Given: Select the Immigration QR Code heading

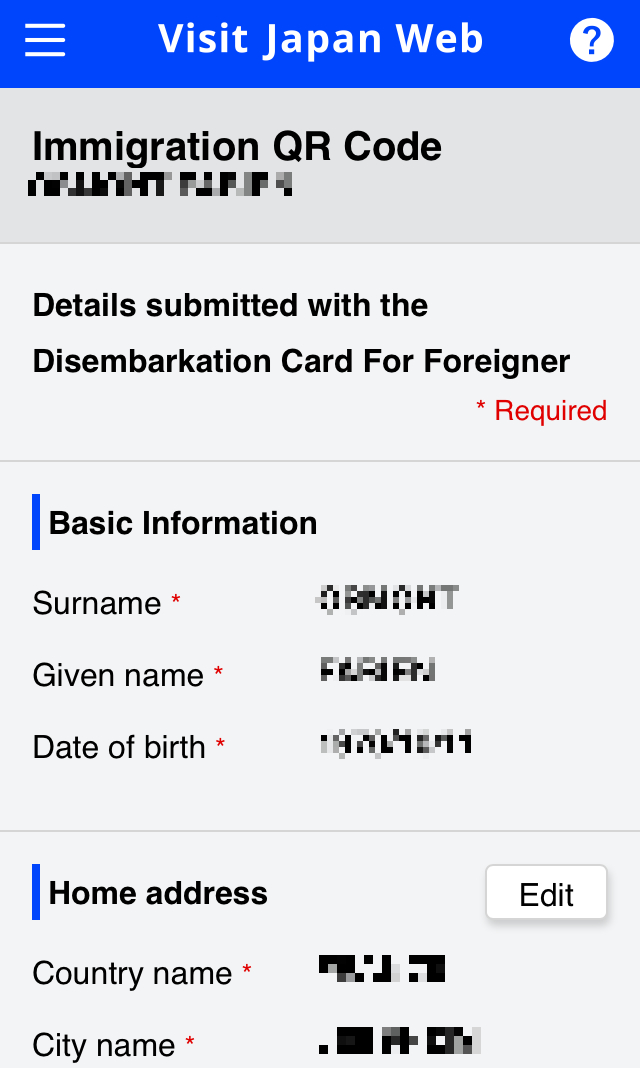Looking at the screenshot, I should point(237,147).
